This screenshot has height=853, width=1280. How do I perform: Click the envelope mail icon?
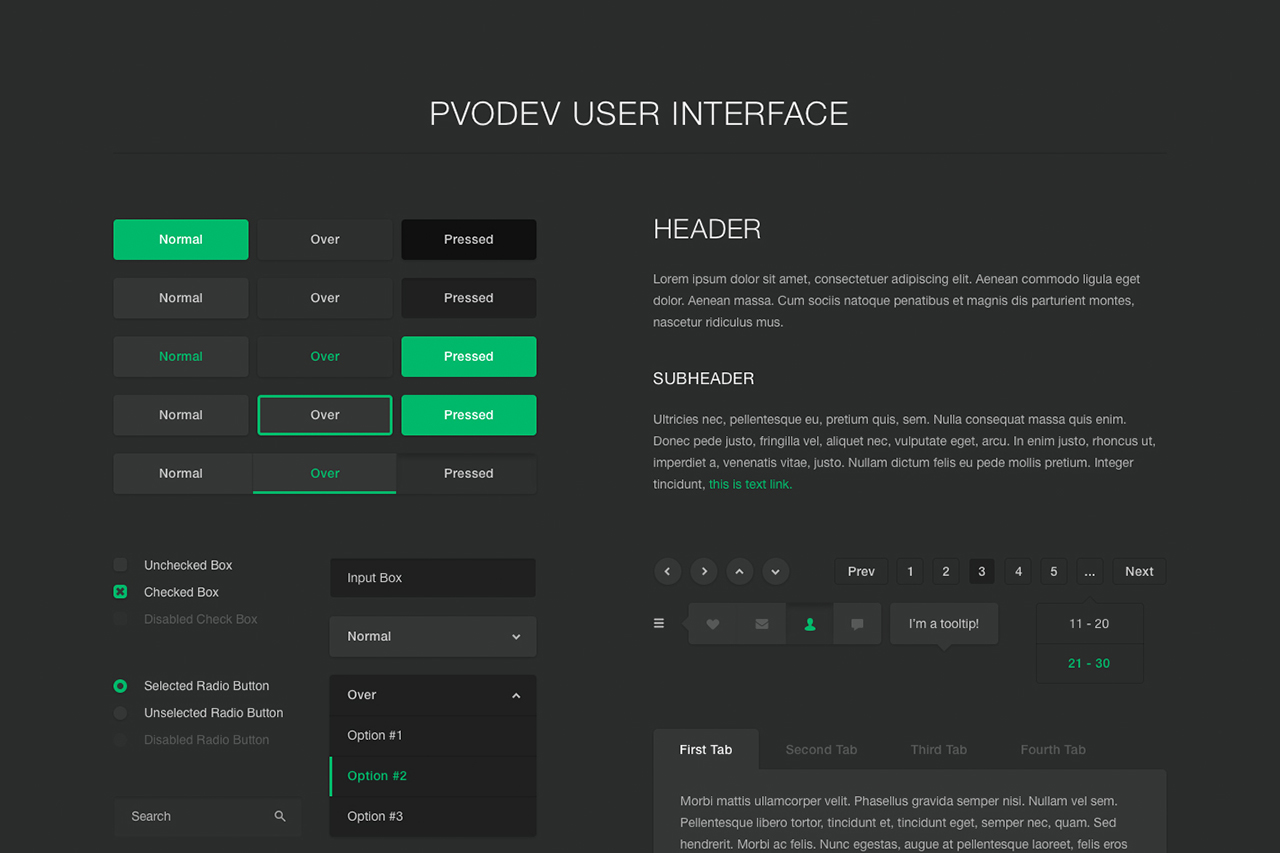point(761,624)
